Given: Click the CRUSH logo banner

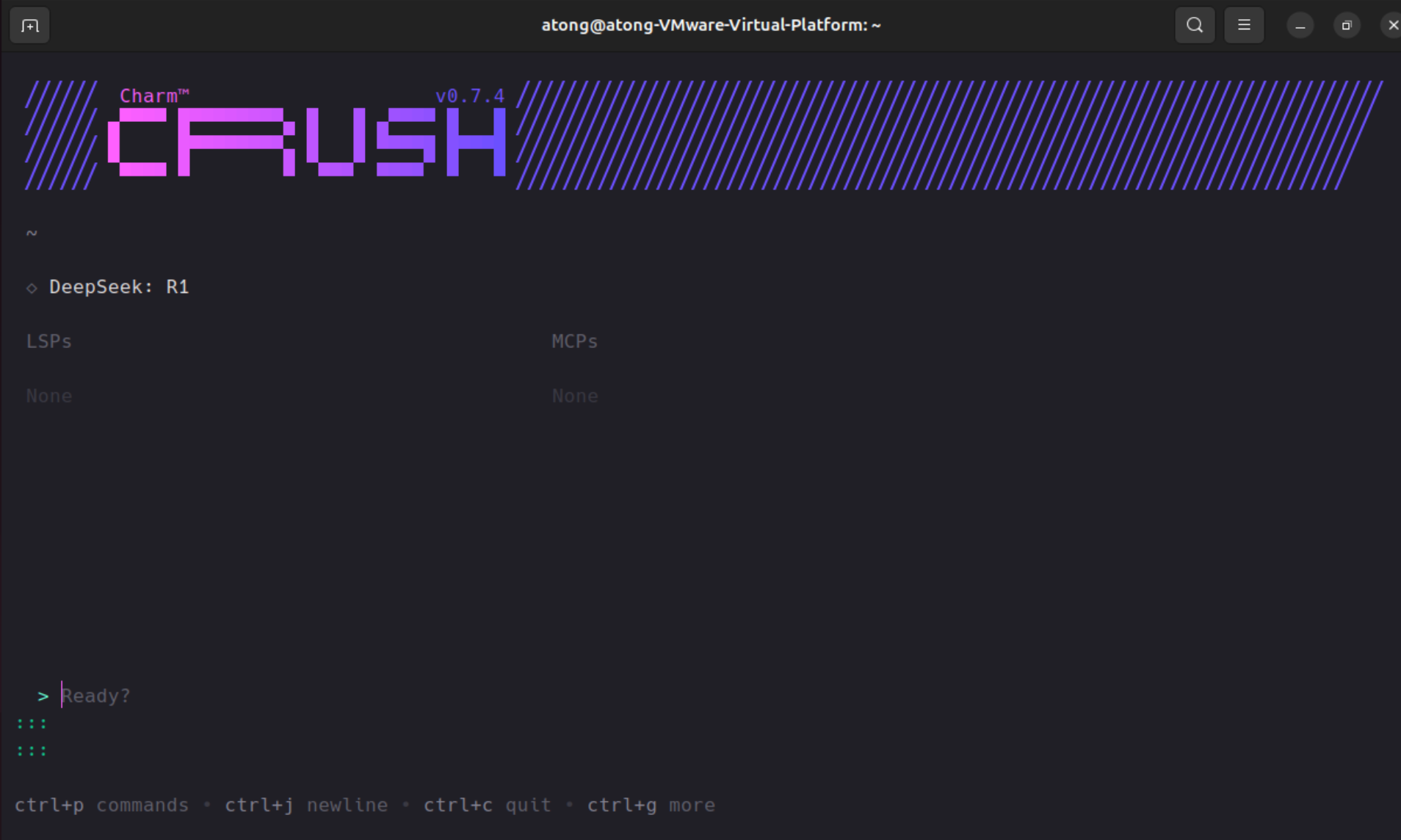Looking at the screenshot, I should pos(307,142).
